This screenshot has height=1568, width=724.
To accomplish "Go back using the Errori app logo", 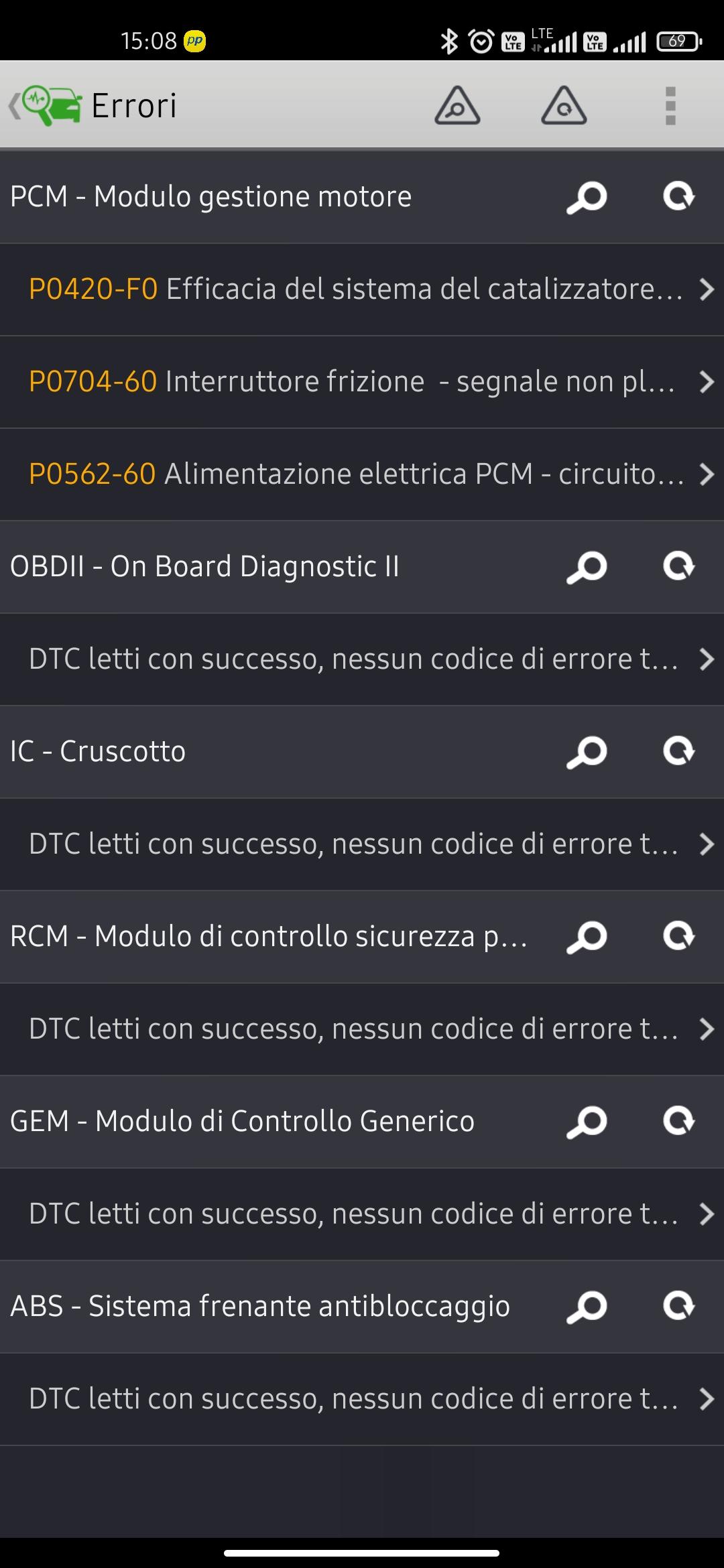I will pos(47,106).
